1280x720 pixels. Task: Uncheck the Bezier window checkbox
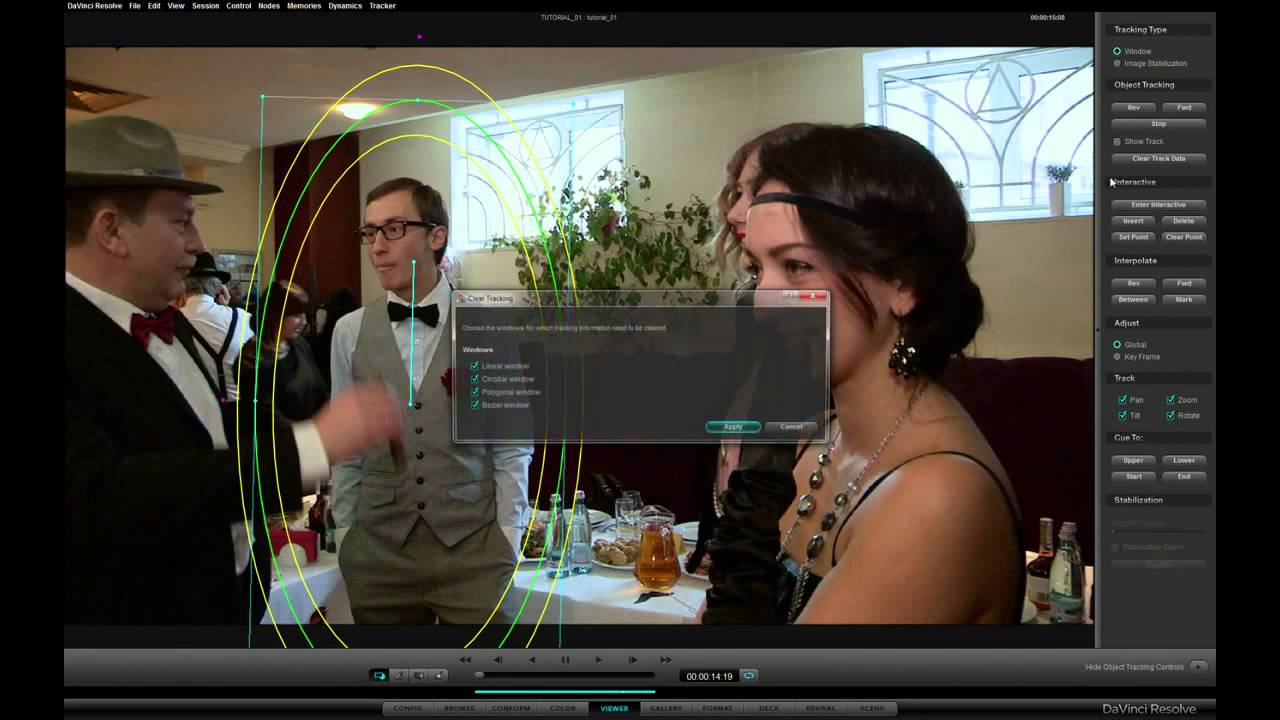pos(474,405)
